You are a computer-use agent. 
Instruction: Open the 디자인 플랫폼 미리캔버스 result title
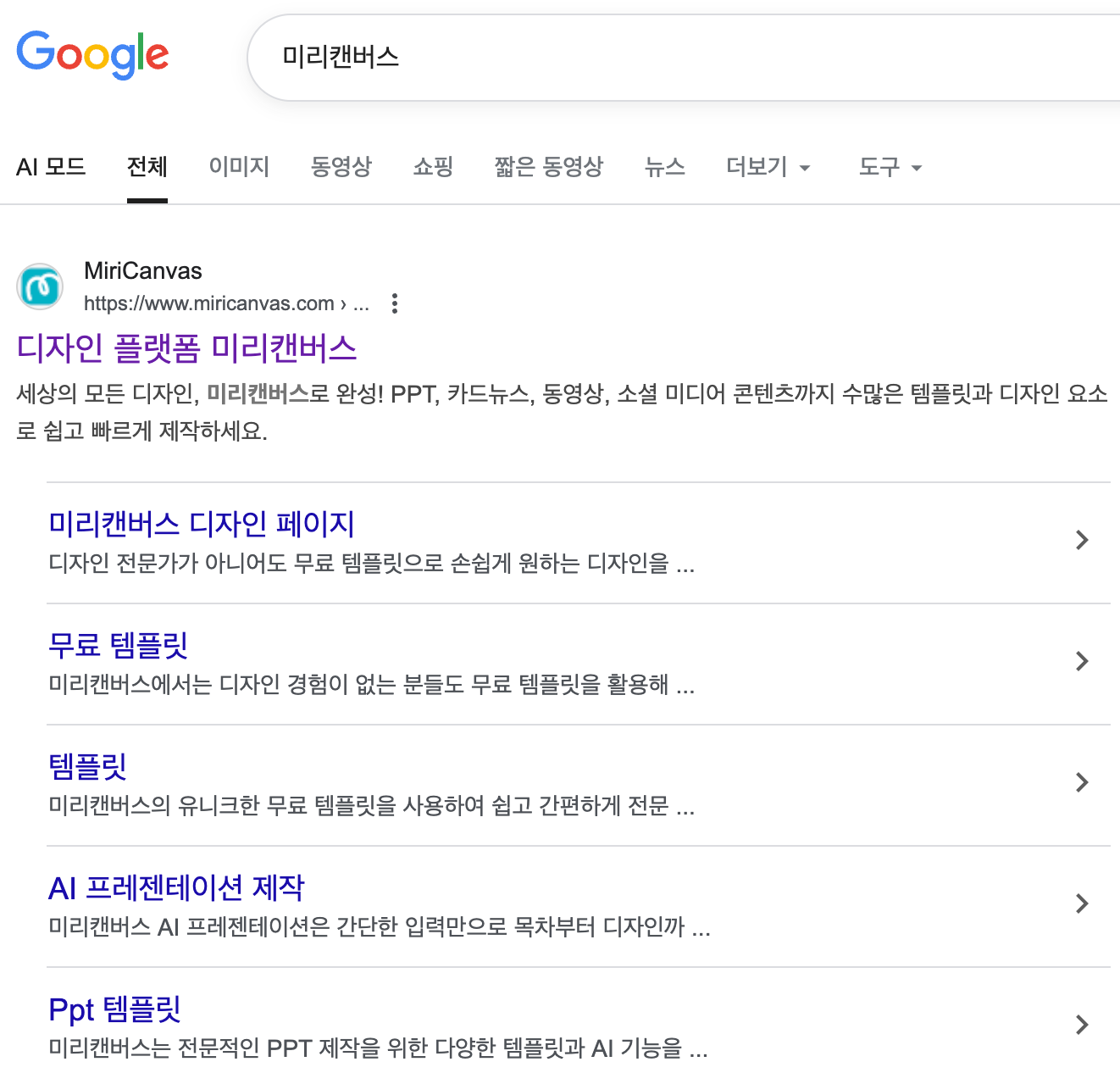click(187, 348)
